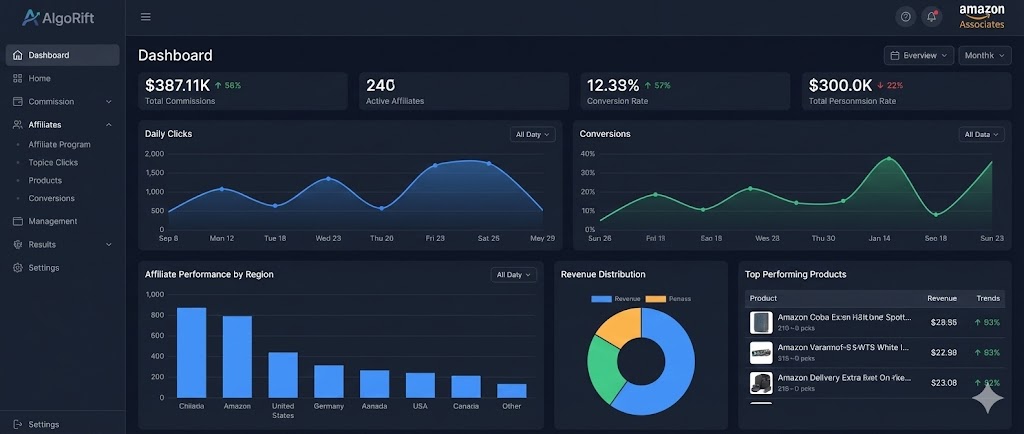Viewport: 1024px width, 434px height.
Task: Open Affiliate Performance All Data dropdown
Action: click(x=514, y=275)
